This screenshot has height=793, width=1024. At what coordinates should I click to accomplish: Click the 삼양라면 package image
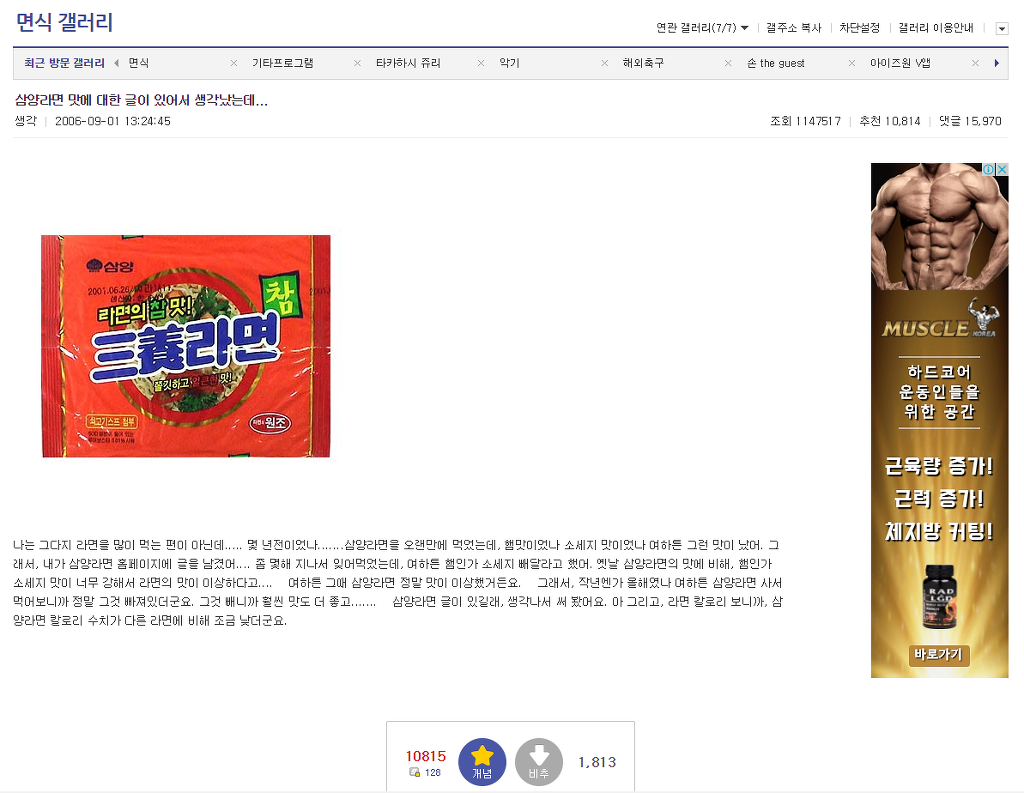pos(186,346)
